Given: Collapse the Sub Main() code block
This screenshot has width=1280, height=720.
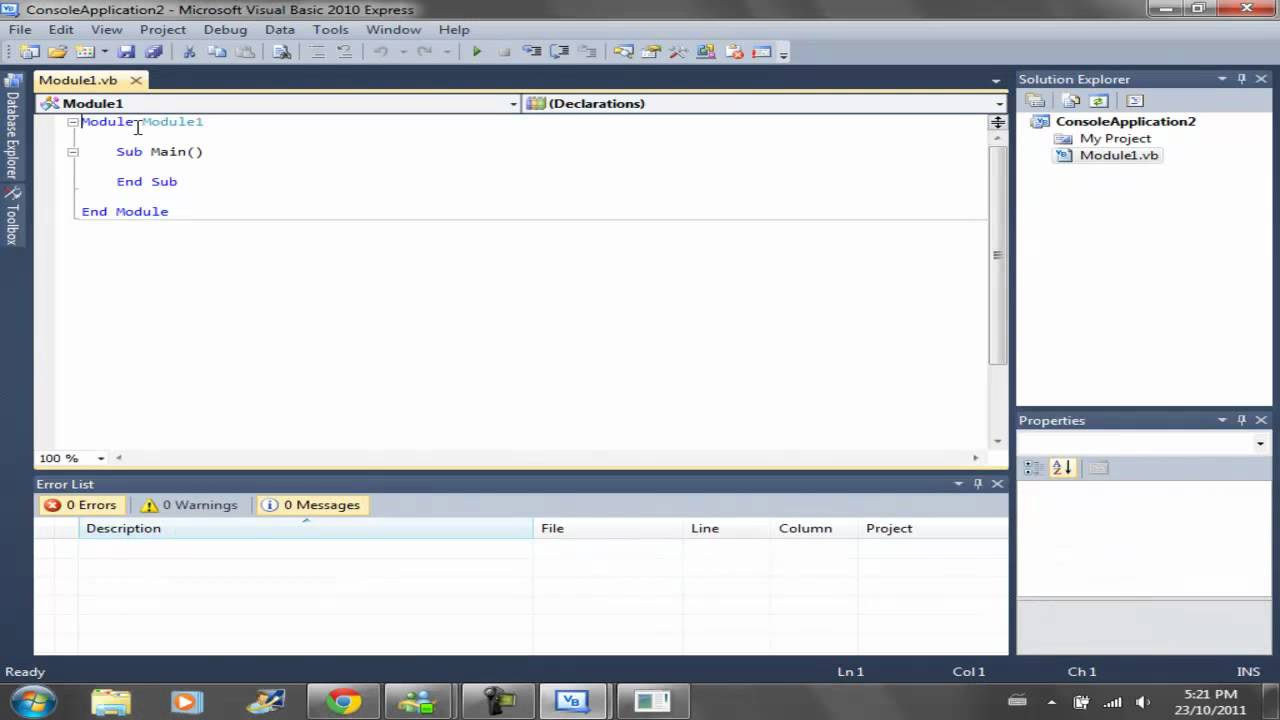Looking at the screenshot, I should point(72,152).
